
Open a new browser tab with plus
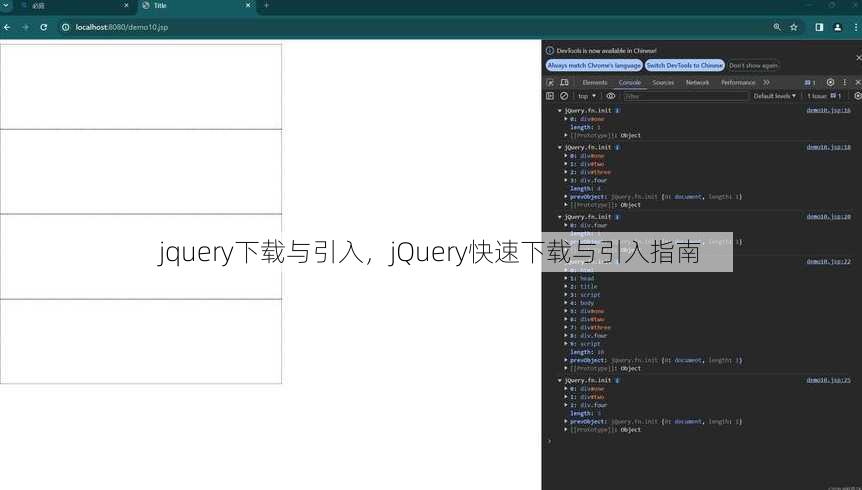[x=266, y=5]
